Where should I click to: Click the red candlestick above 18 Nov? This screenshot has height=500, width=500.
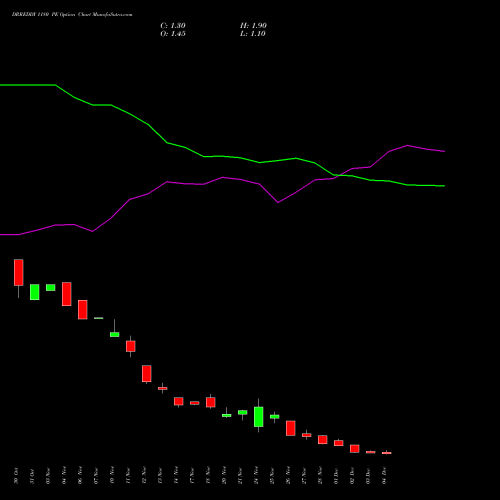211,402
